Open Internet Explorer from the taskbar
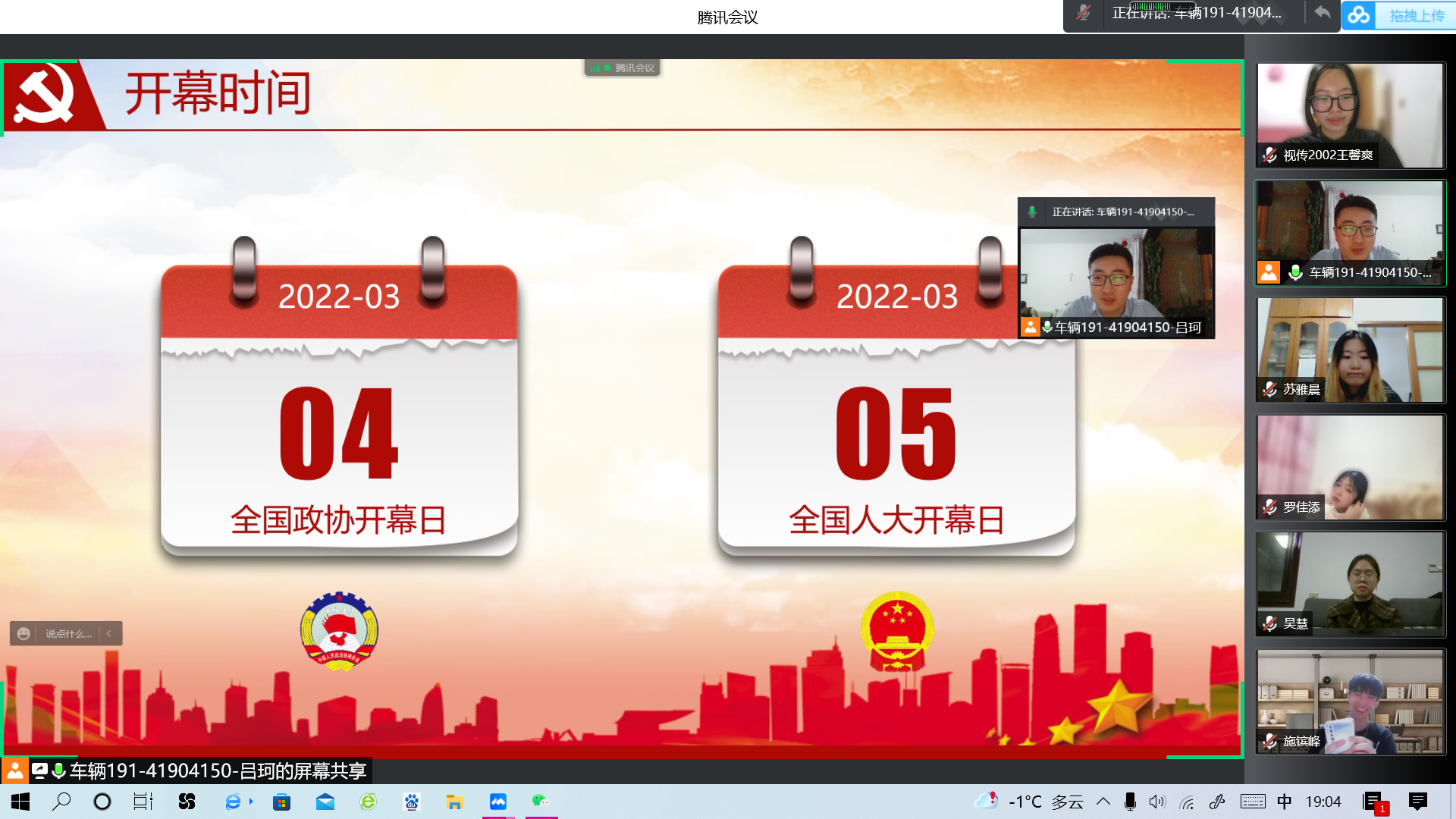The width and height of the screenshot is (1456, 819). [x=234, y=802]
